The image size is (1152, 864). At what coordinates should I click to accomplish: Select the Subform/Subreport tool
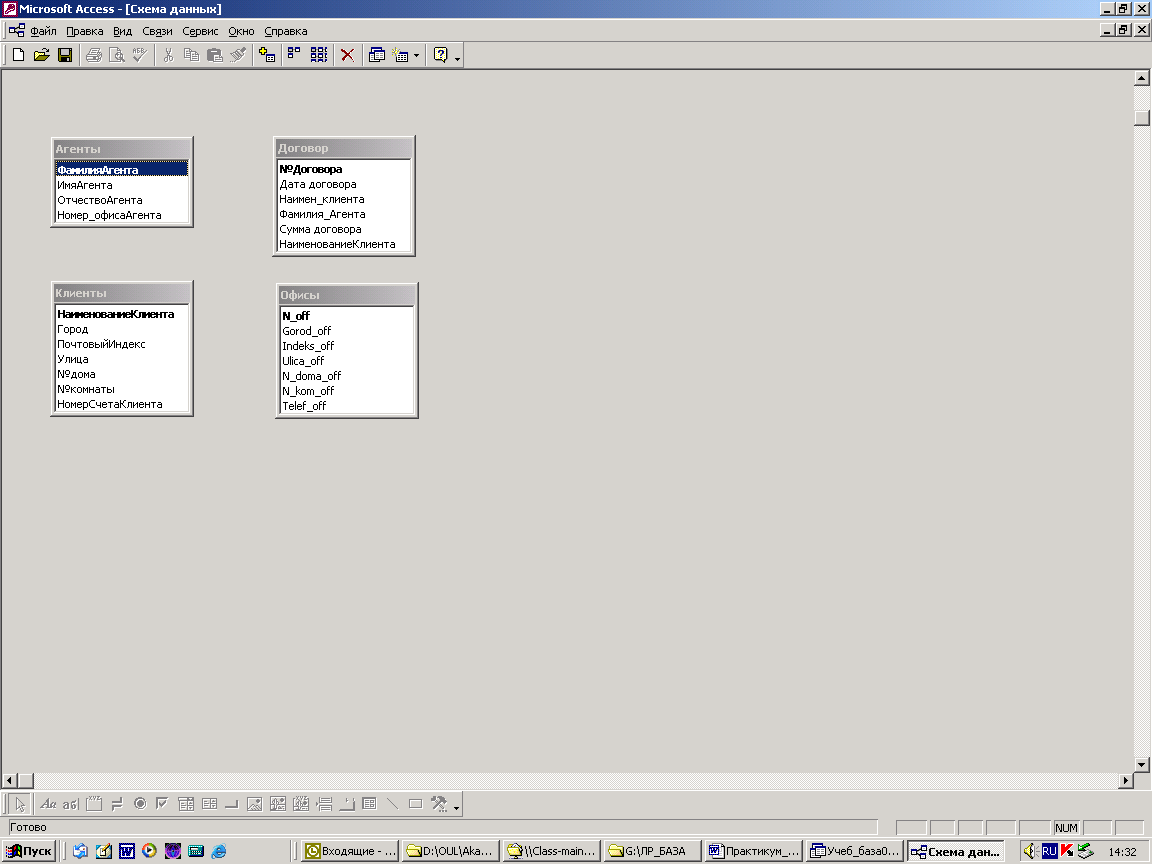click(x=370, y=804)
